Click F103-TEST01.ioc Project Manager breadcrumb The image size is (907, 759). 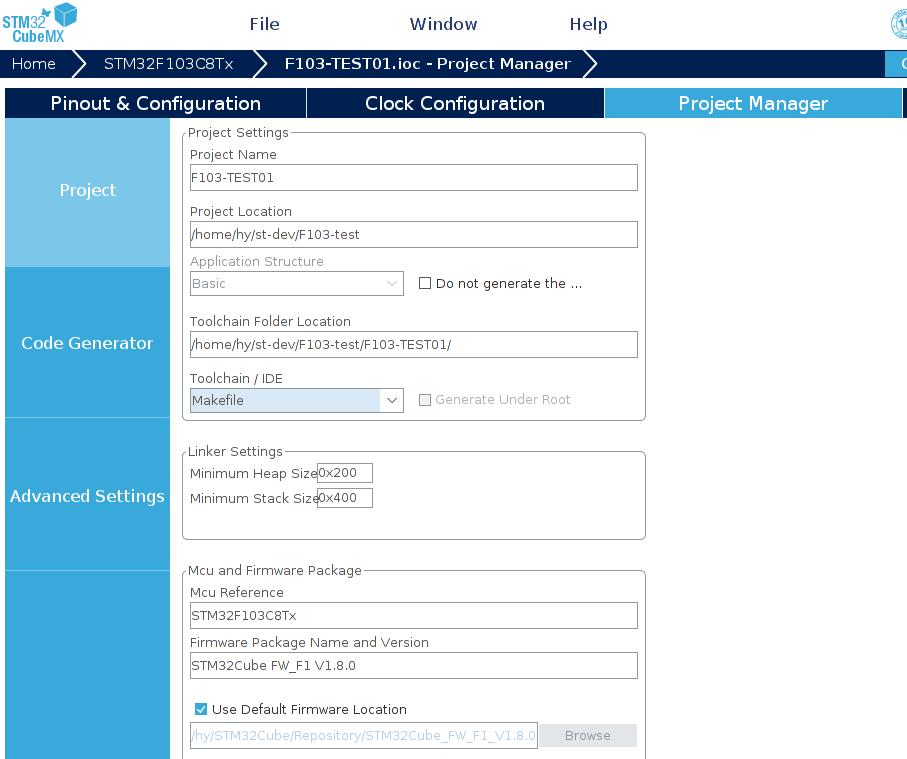click(427, 64)
